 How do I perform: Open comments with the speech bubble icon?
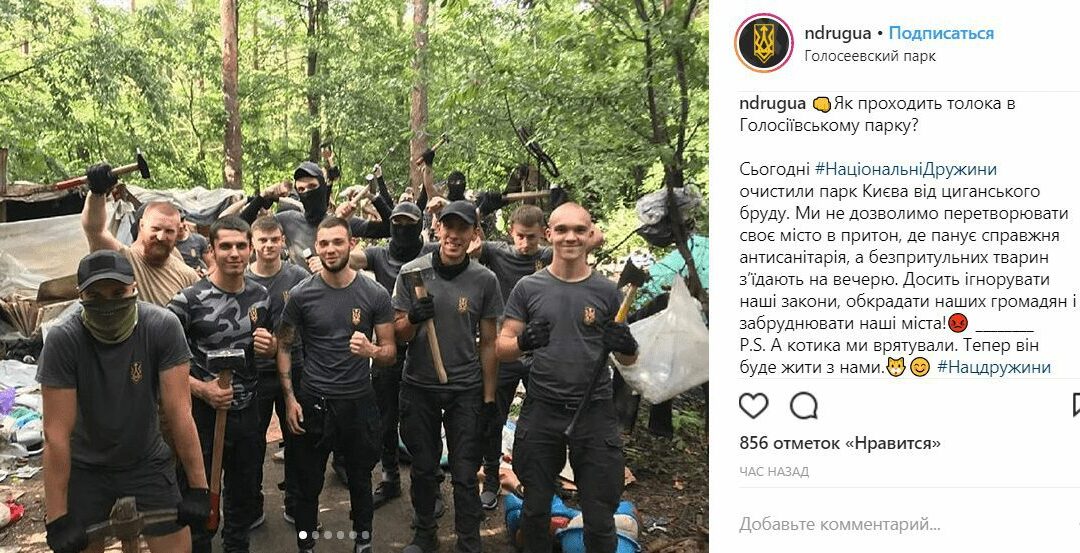tap(803, 406)
